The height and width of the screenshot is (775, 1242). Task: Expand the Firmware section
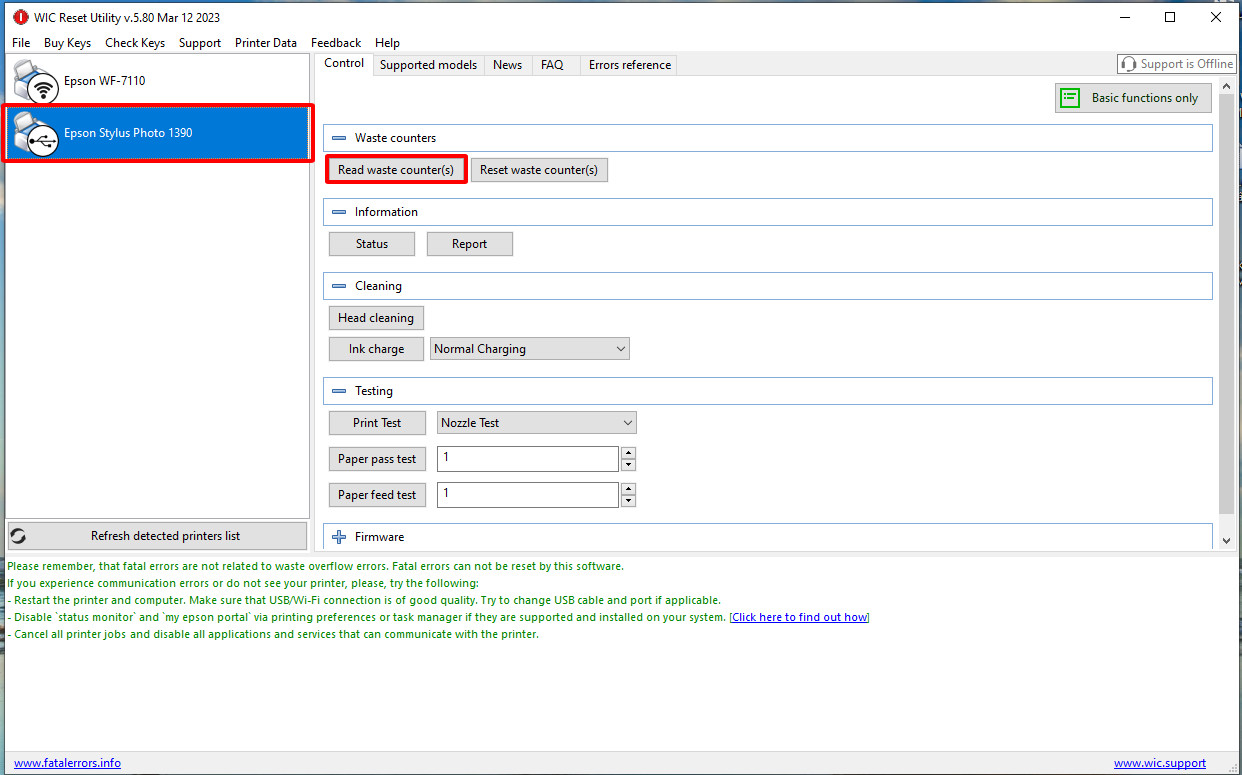[x=339, y=537]
